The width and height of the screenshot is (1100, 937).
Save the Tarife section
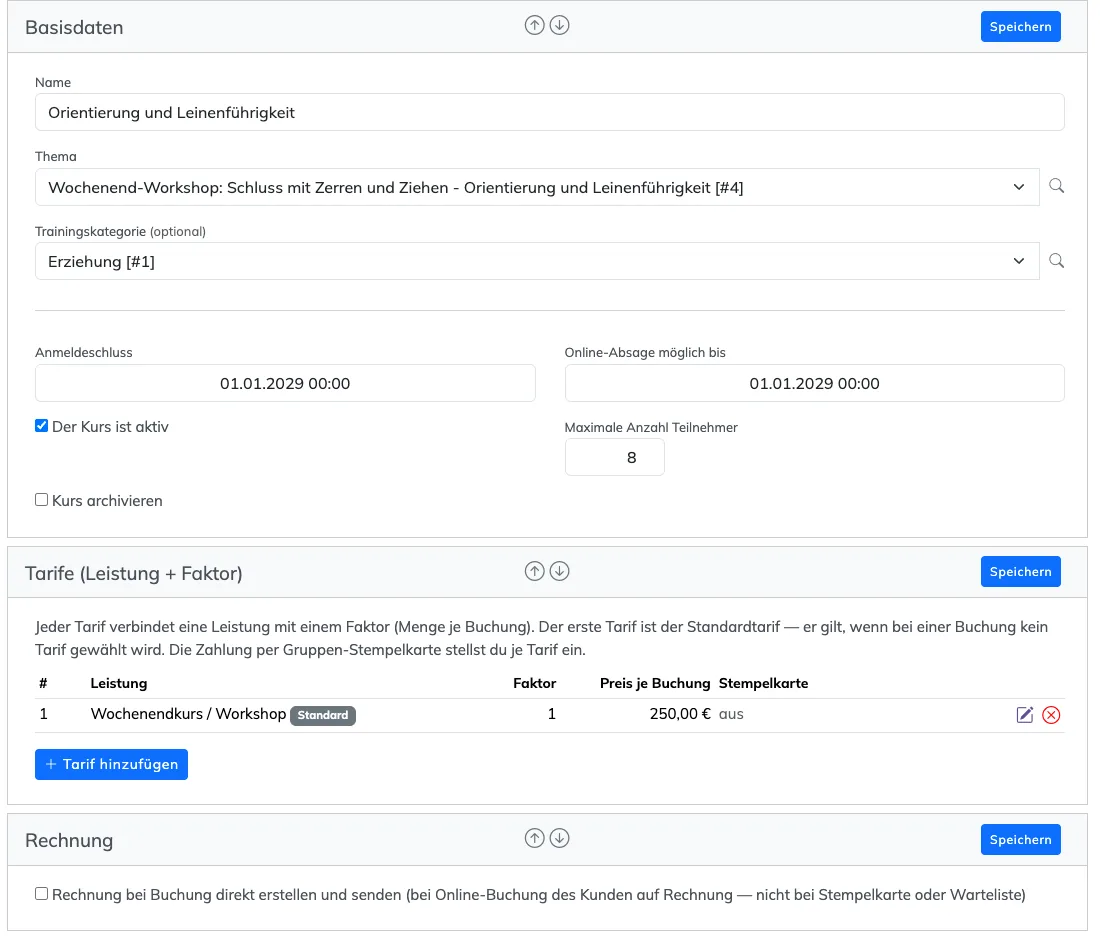(x=1020, y=572)
